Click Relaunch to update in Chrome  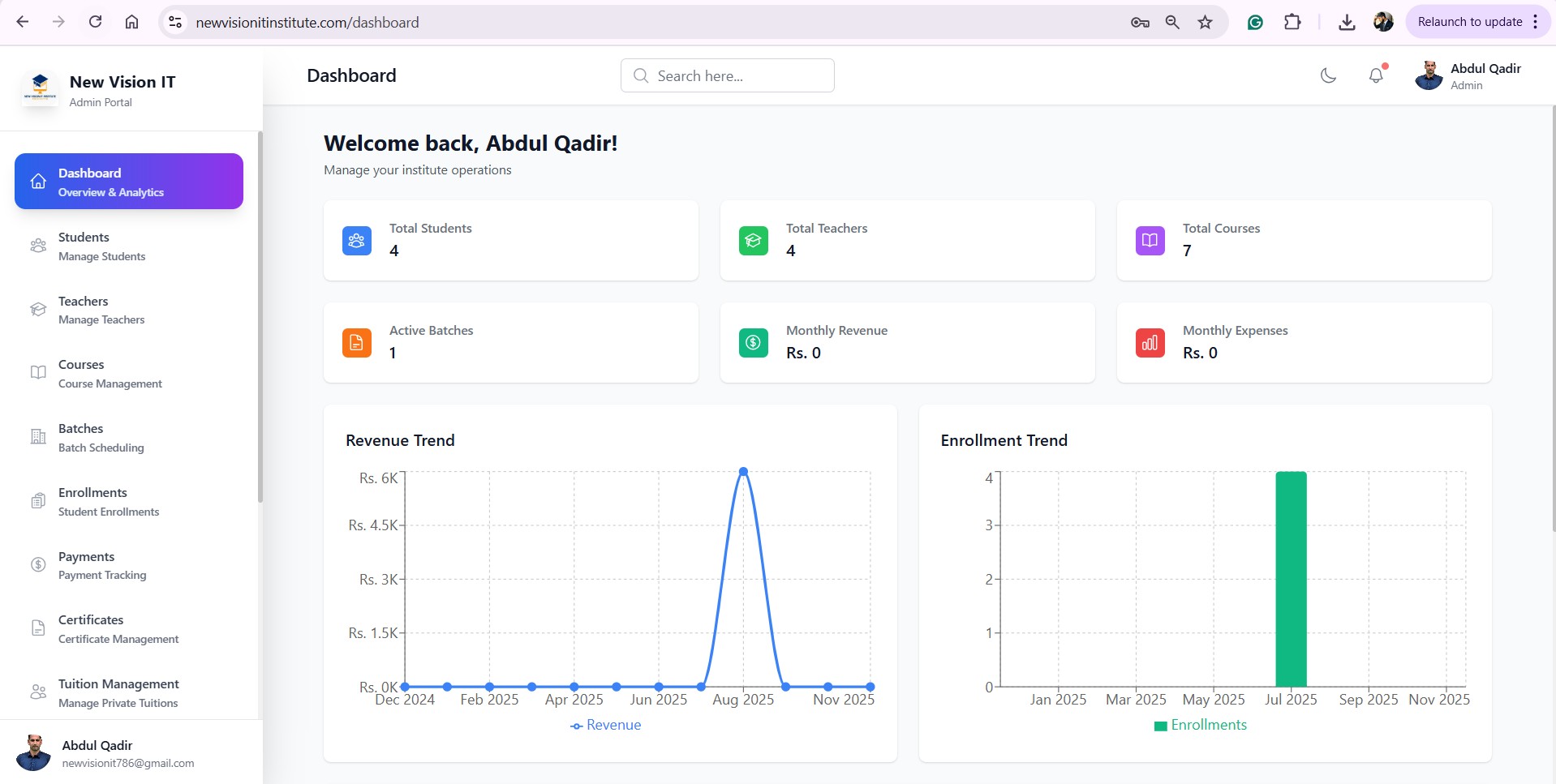[x=1469, y=22]
